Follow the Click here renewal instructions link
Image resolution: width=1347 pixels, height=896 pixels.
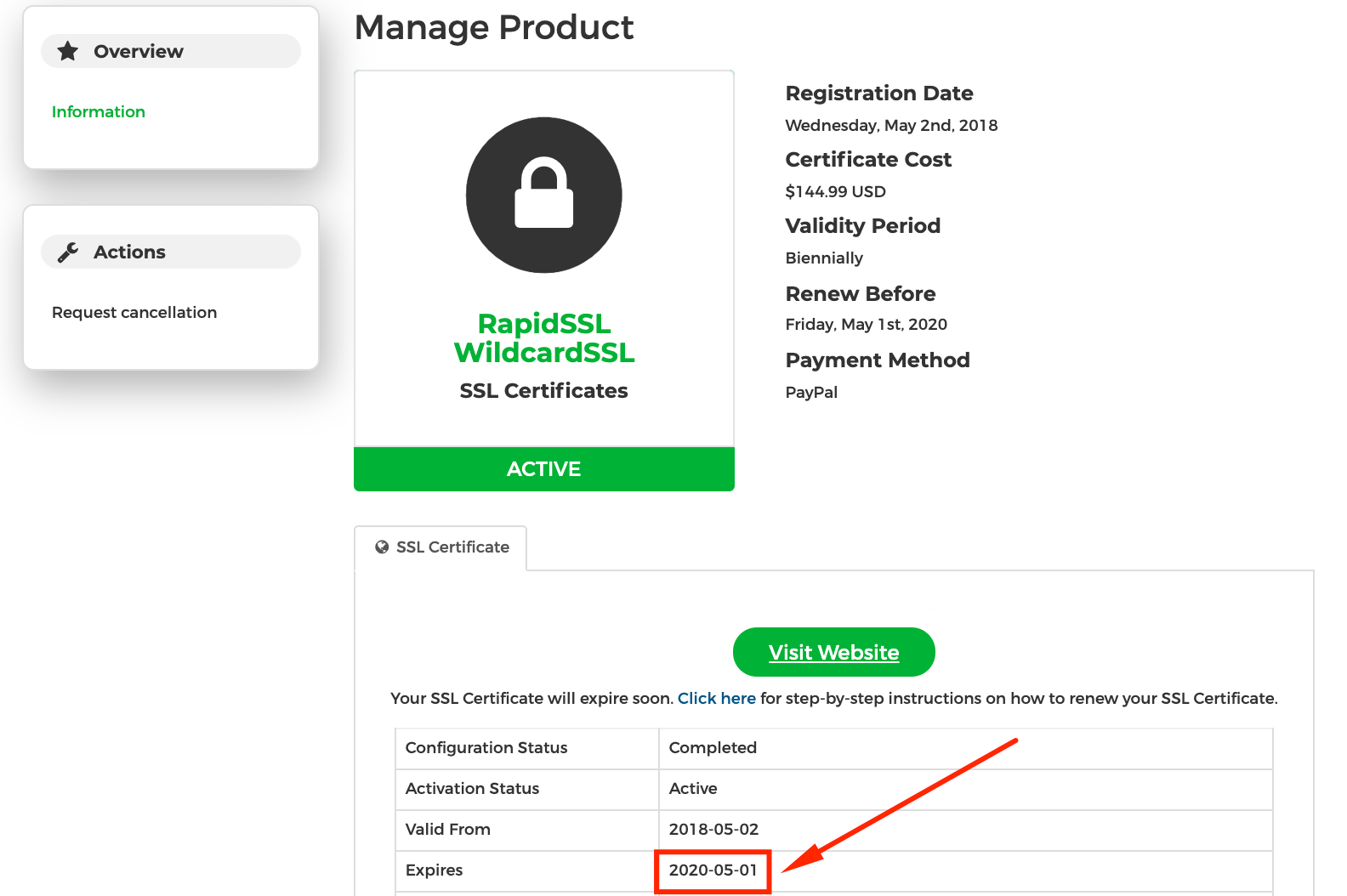point(717,698)
